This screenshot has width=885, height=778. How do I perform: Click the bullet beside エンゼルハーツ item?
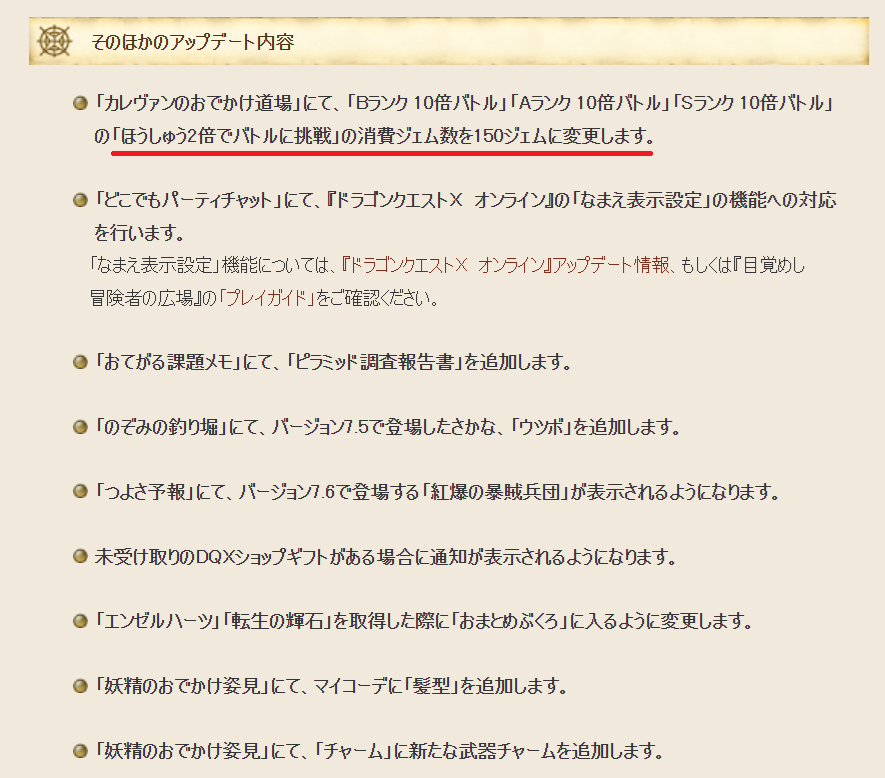(80, 621)
